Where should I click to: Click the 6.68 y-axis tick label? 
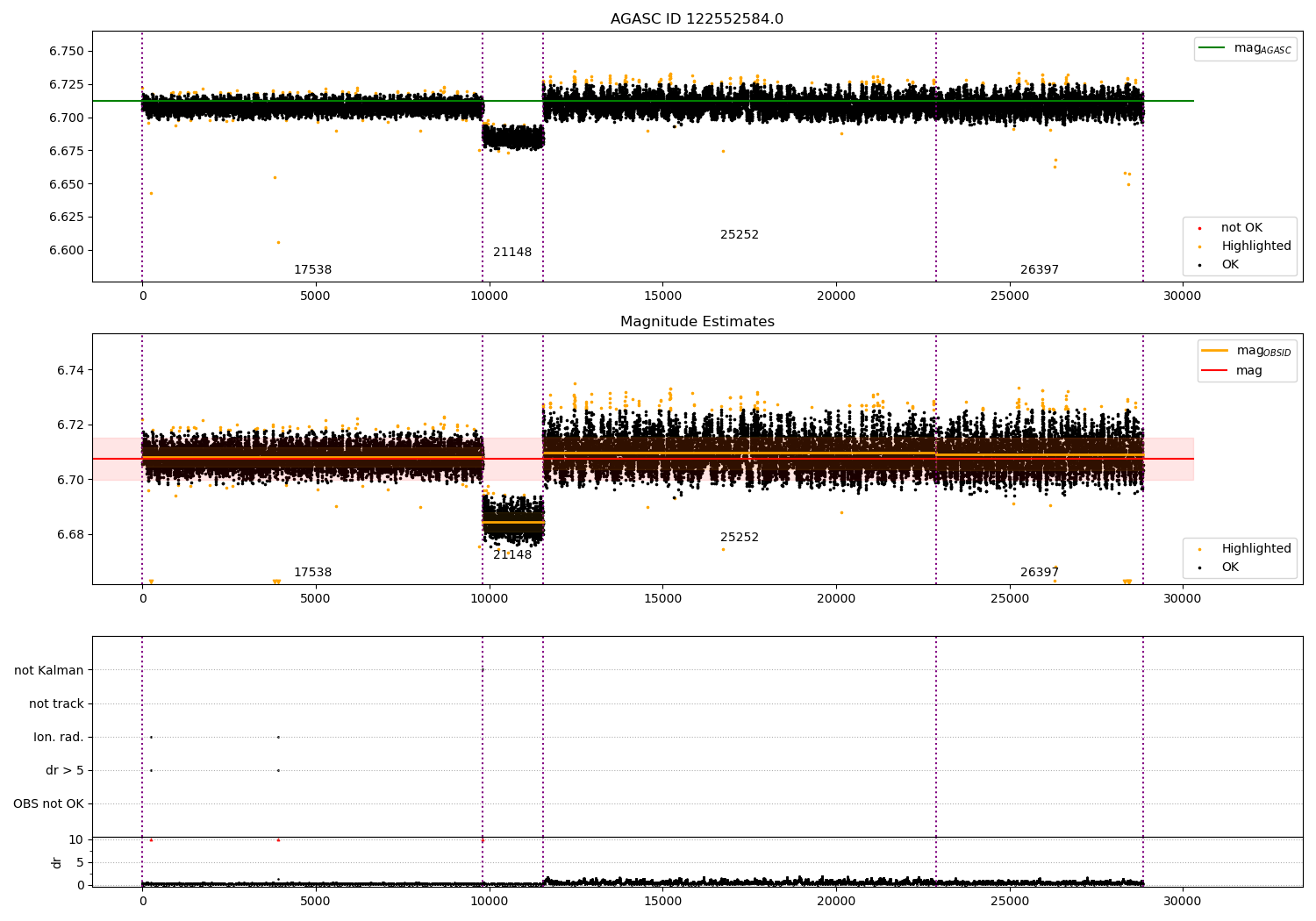[70, 535]
